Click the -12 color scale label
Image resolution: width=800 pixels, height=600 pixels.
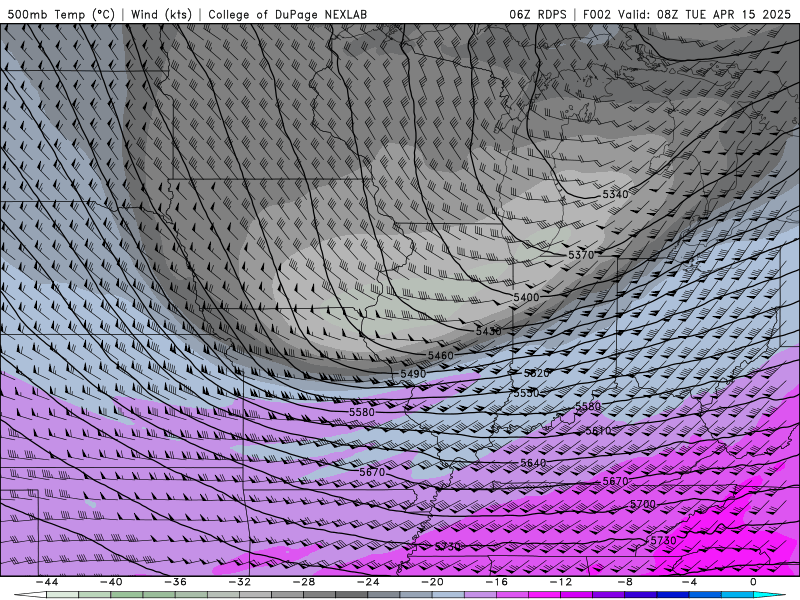(x=561, y=582)
